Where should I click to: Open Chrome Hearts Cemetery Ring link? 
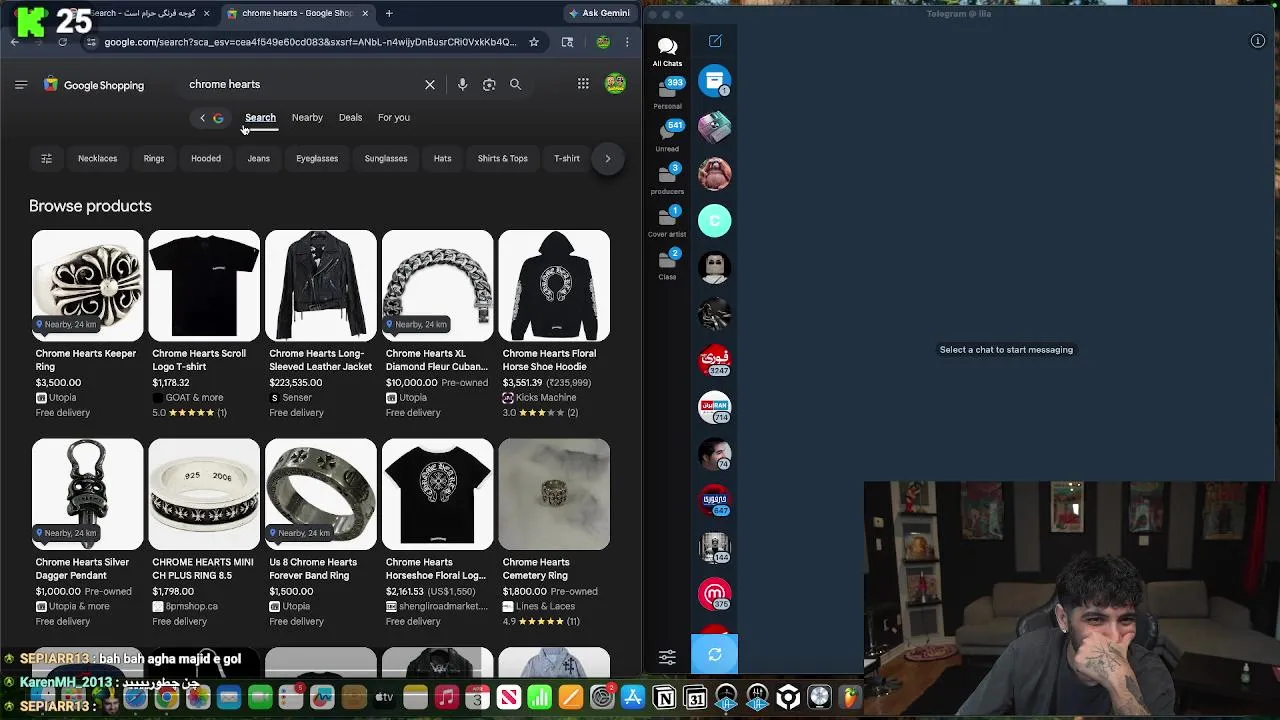click(536, 569)
